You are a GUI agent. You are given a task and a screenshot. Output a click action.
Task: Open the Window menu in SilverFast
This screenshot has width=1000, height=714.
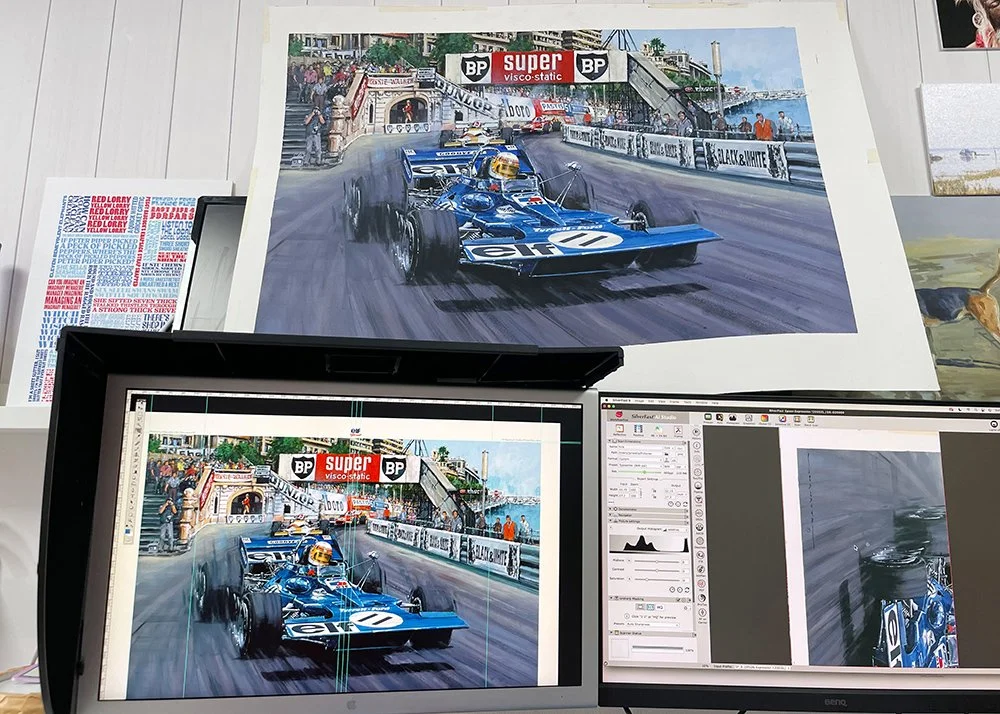point(702,402)
